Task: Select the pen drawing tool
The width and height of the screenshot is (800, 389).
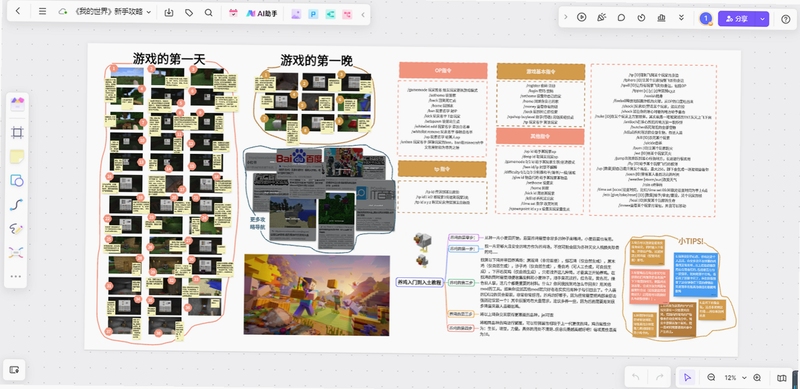Action: [x=16, y=229]
